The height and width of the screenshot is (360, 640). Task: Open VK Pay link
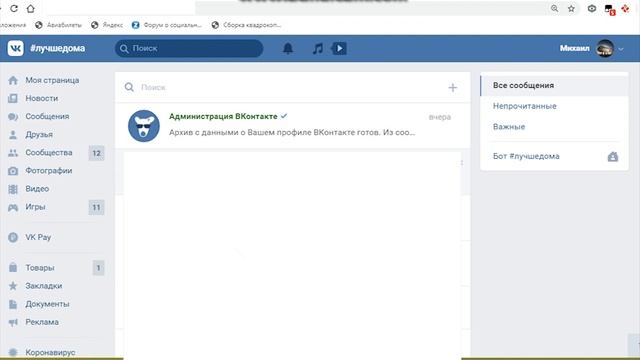38,237
